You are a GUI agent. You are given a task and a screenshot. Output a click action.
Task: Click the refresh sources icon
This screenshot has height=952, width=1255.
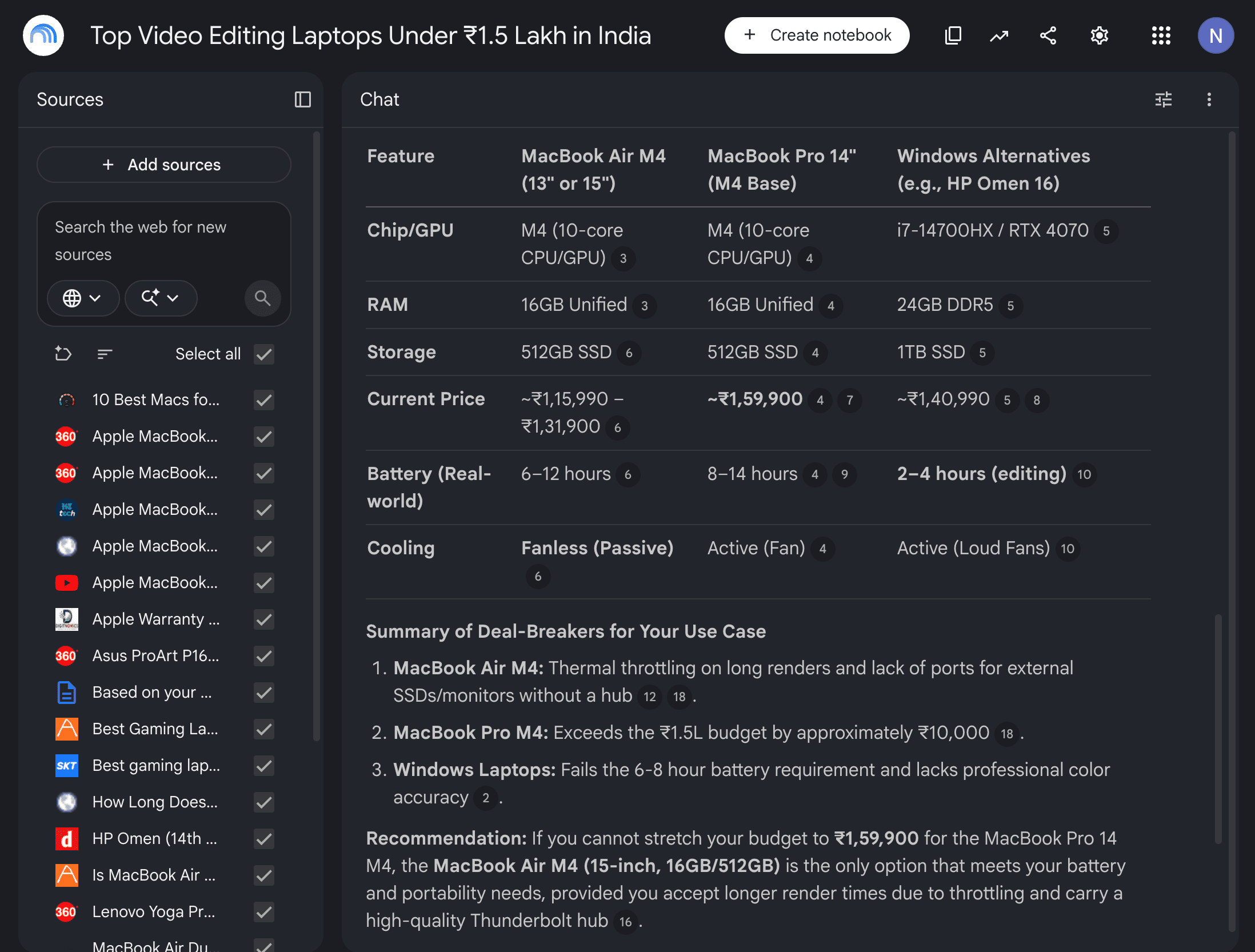pos(63,354)
